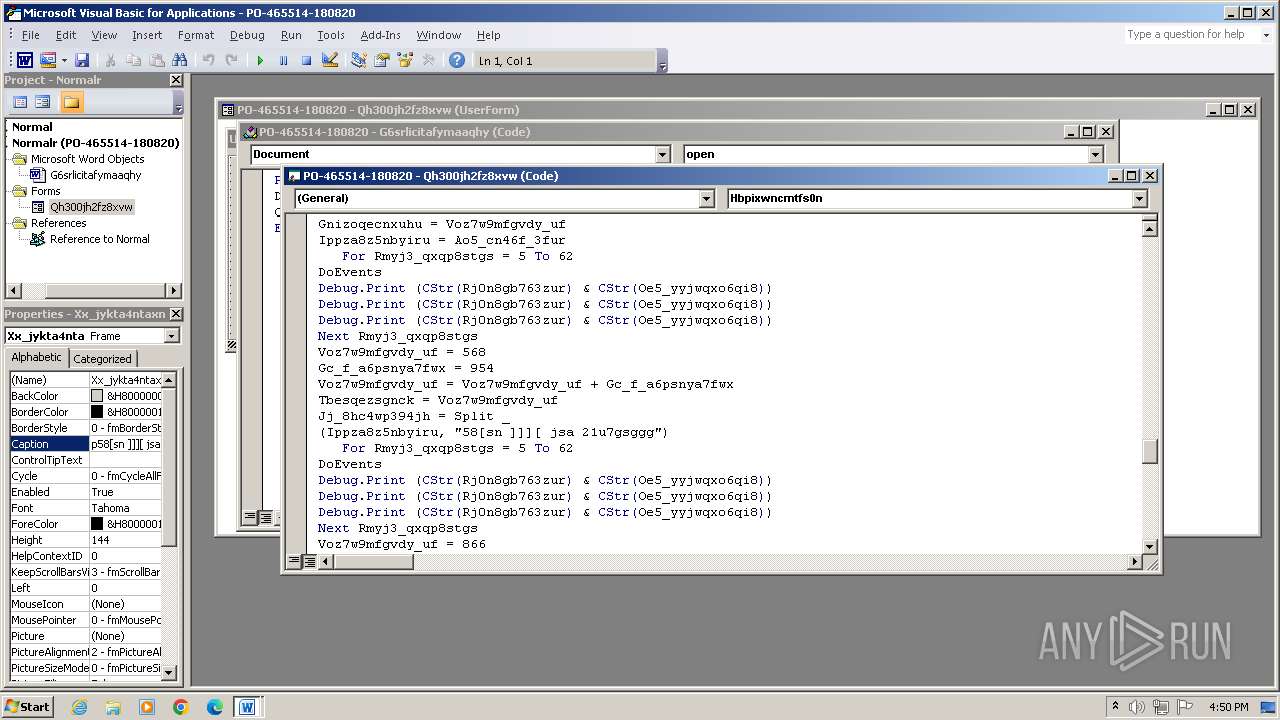Click the Paste toolbar icon

click(x=157, y=61)
